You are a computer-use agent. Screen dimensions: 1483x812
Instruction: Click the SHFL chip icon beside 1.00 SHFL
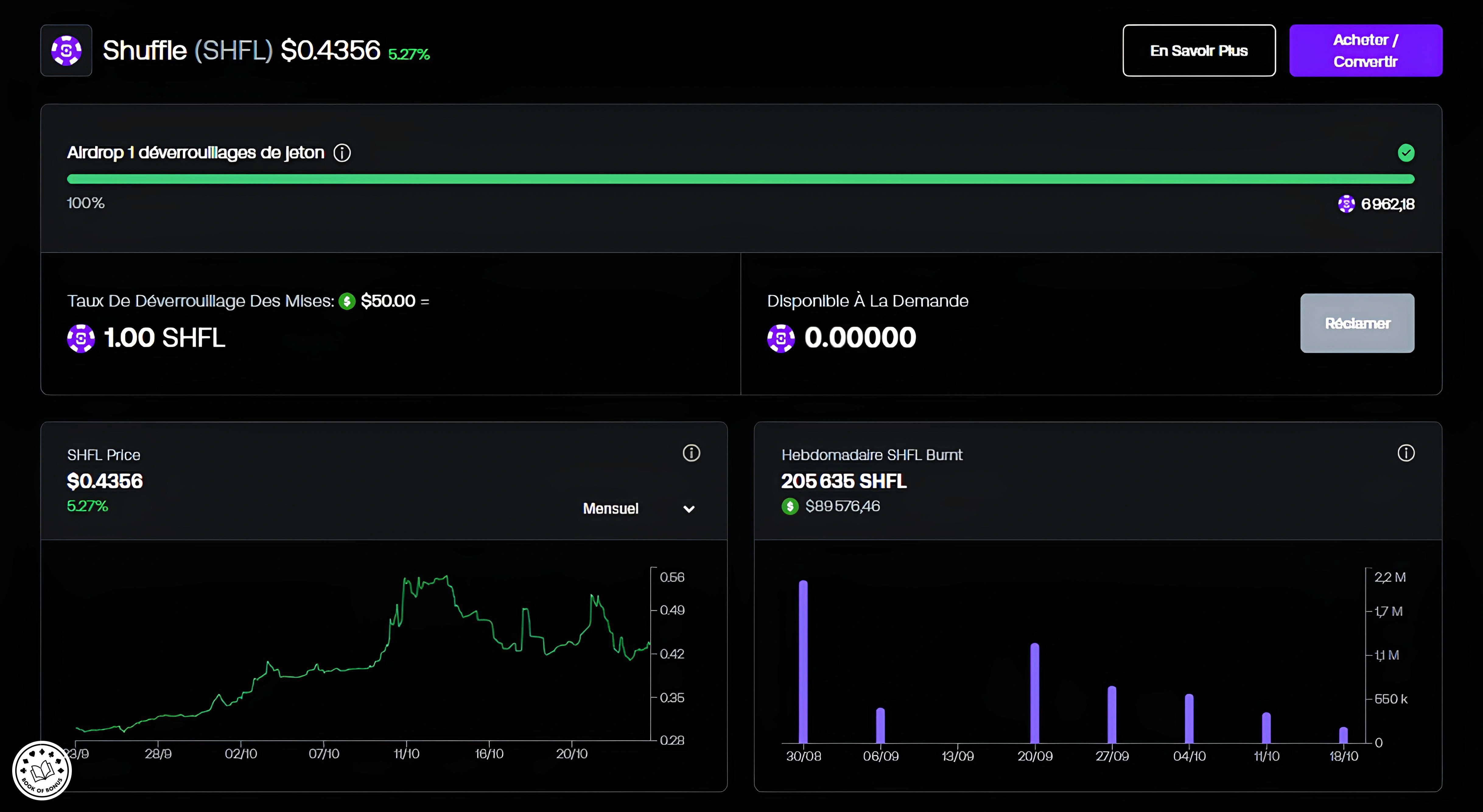[81, 338]
